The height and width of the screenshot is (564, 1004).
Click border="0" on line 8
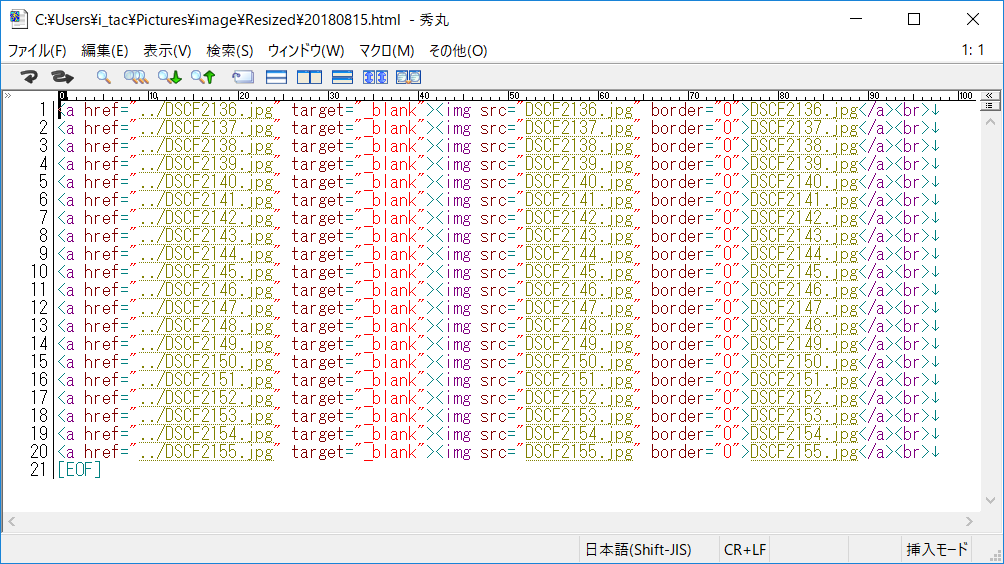tap(695, 236)
